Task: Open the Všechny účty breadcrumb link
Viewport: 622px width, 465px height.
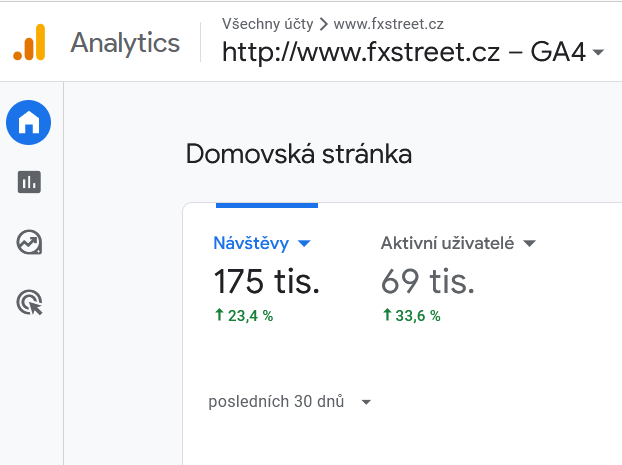Action: [x=267, y=24]
